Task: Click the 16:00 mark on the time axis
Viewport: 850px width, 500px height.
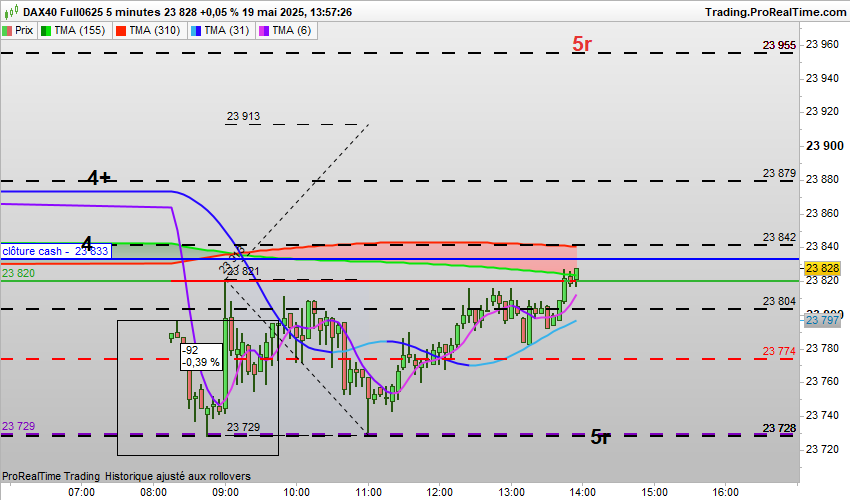Action: click(725, 492)
